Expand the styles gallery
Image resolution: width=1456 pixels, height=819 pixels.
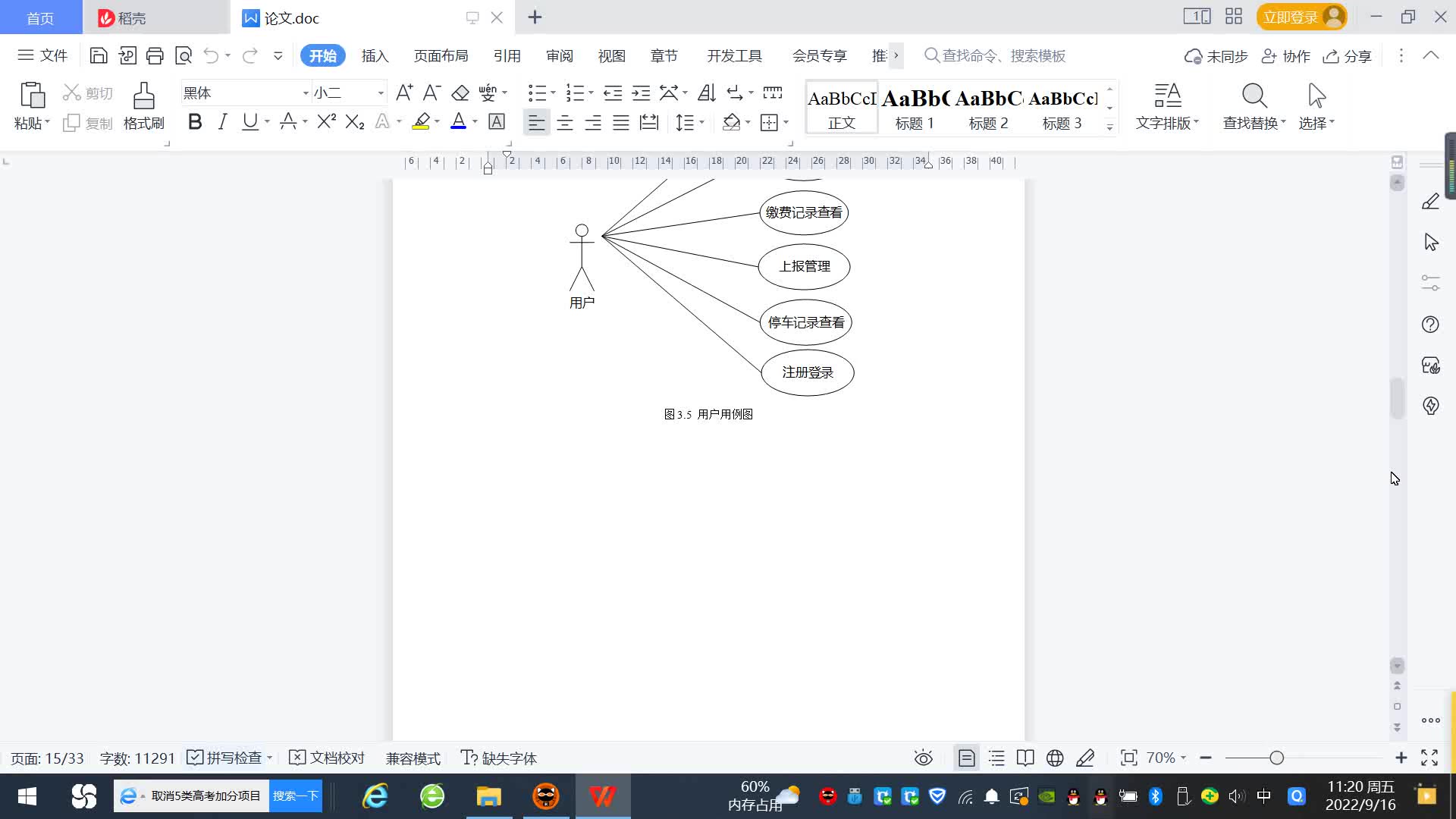(1109, 127)
